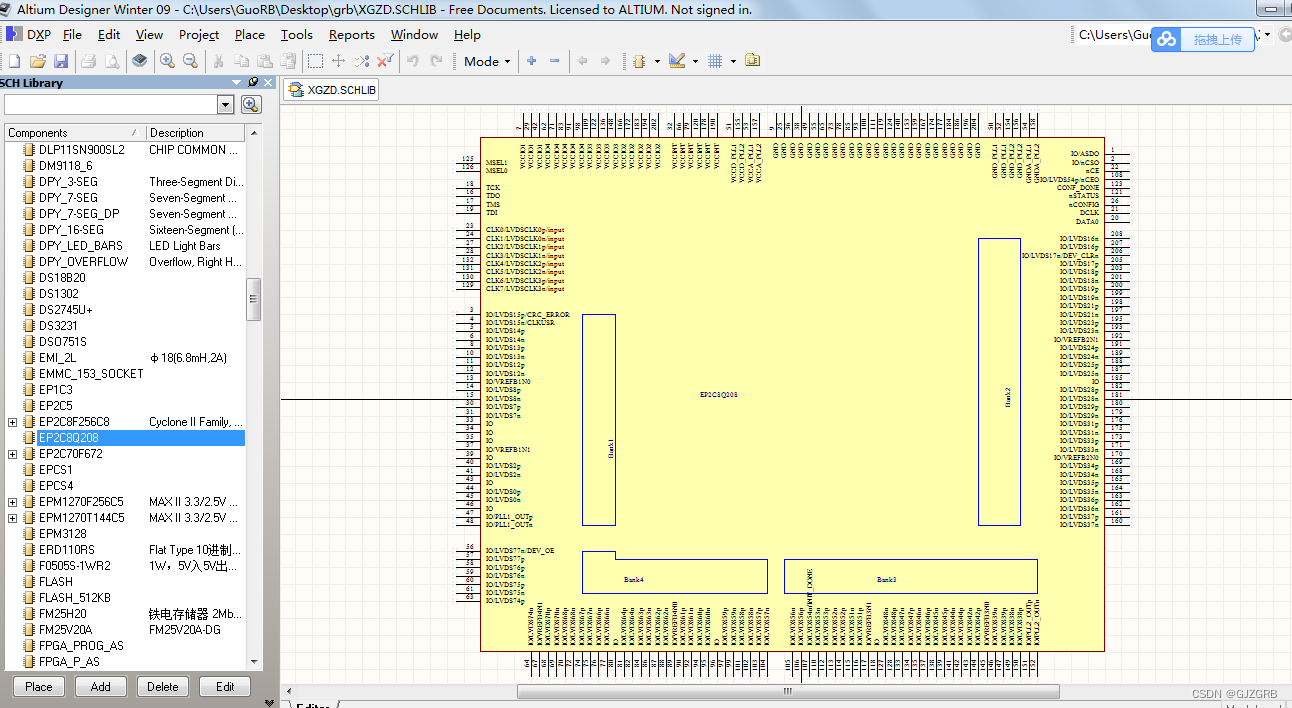Open the Save document icon
The image size is (1292, 708).
(x=62, y=61)
